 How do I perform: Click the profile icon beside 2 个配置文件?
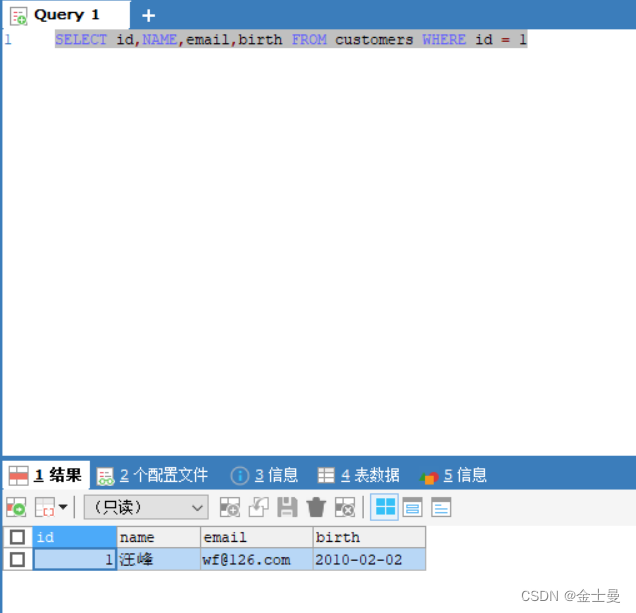105,476
